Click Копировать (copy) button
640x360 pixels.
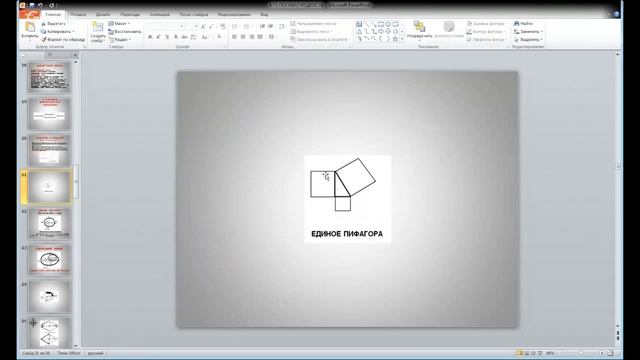57,31
